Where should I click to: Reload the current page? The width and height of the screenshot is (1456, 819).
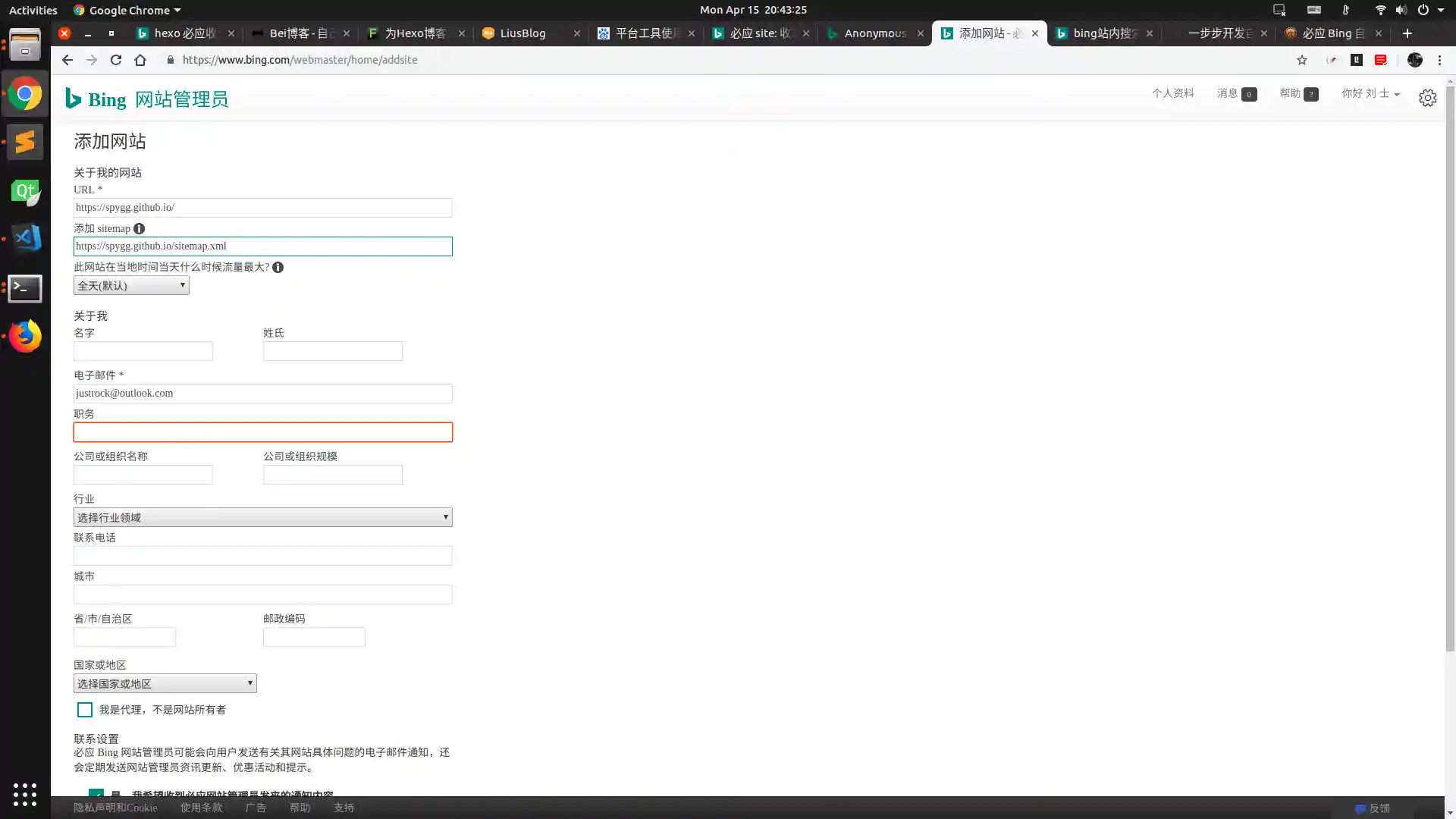116,60
